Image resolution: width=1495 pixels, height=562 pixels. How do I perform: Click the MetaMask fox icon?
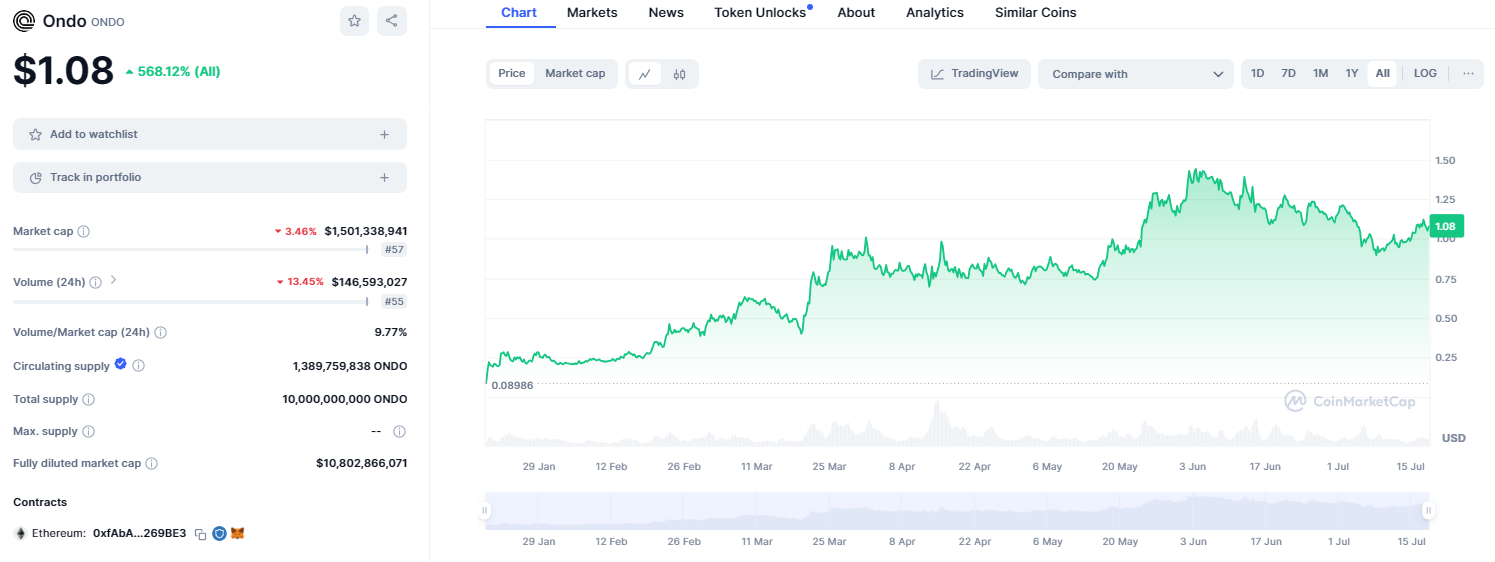pyautogui.click(x=238, y=534)
